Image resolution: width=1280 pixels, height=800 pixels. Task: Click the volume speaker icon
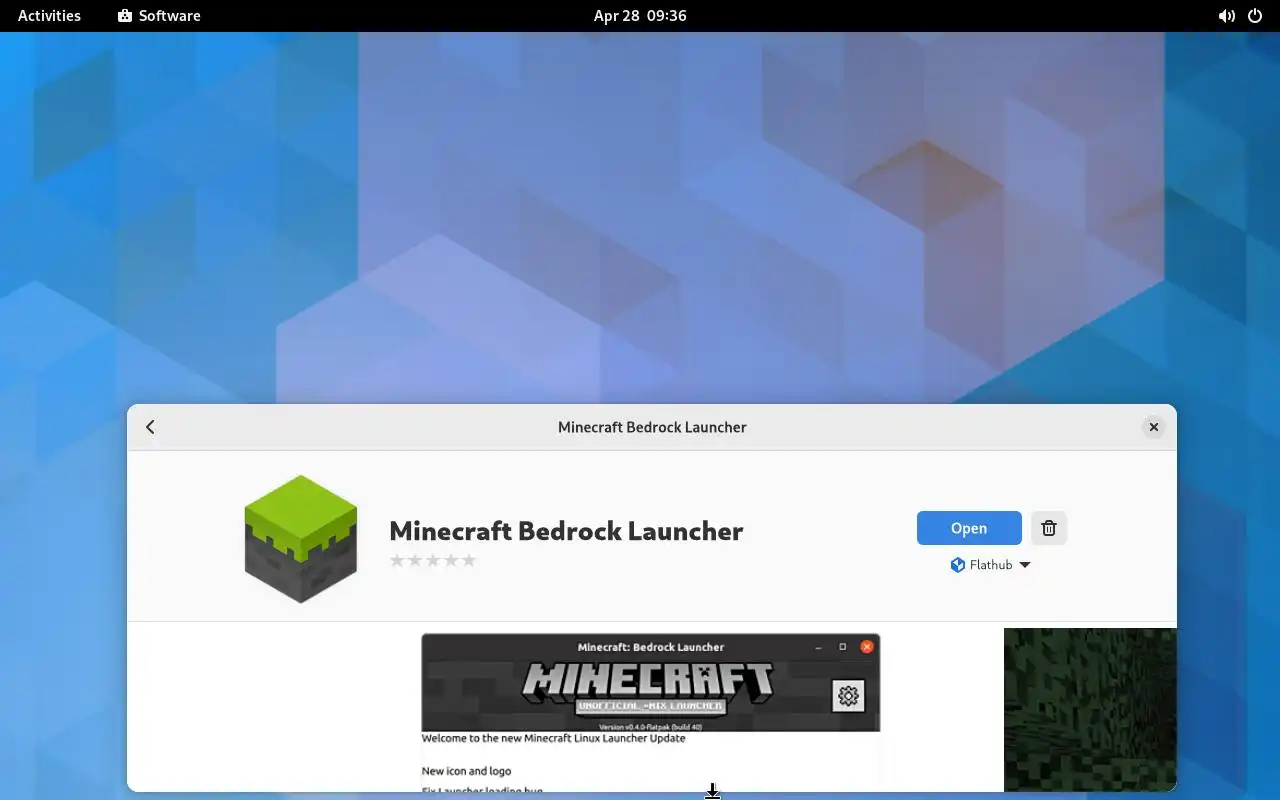pyautogui.click(x=1226, y=16)
